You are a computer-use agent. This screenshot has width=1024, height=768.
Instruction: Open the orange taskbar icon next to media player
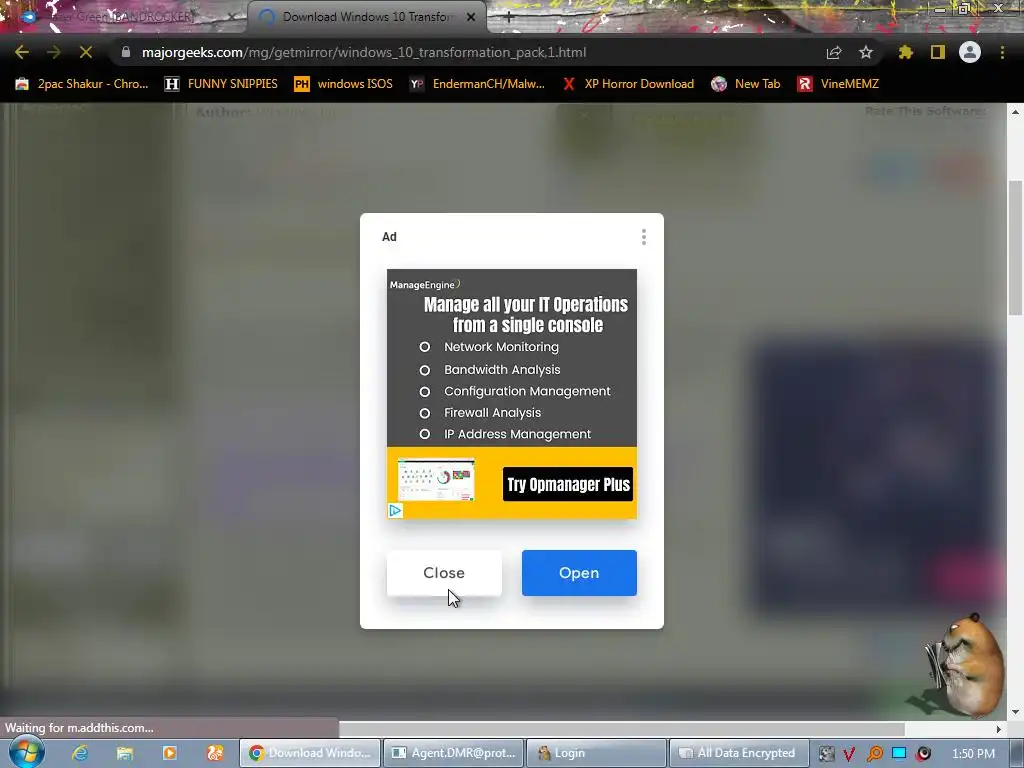(215, 753)
